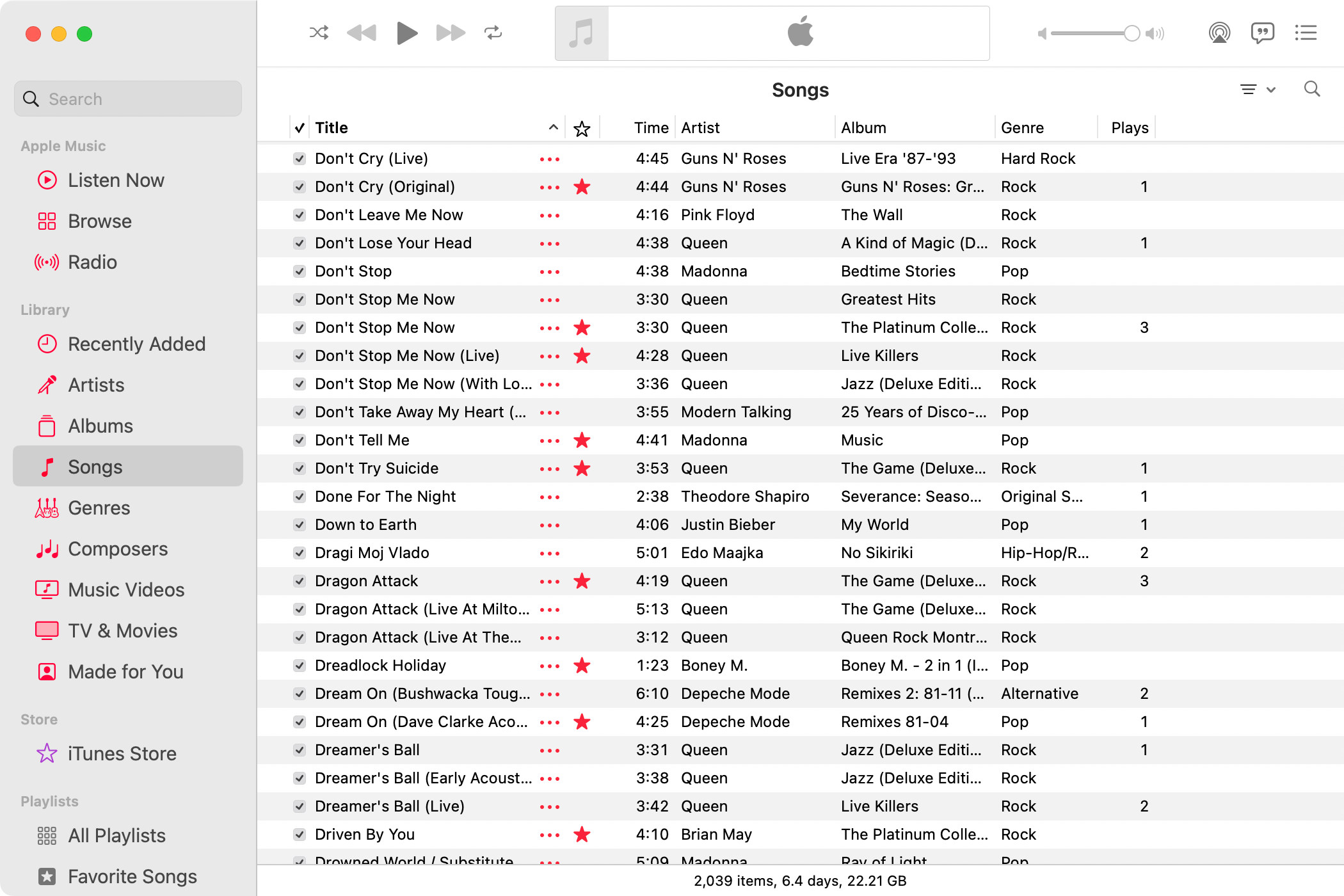Screen dimensions: 1344x896
Task: Favorite the Don't Stop star
Action: [582, 271]
